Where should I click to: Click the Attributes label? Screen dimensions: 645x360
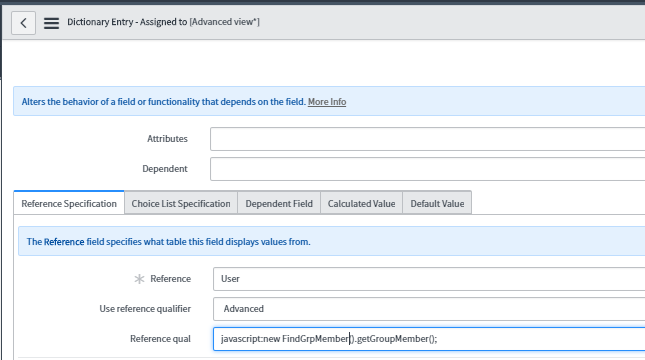click(167, 139)
